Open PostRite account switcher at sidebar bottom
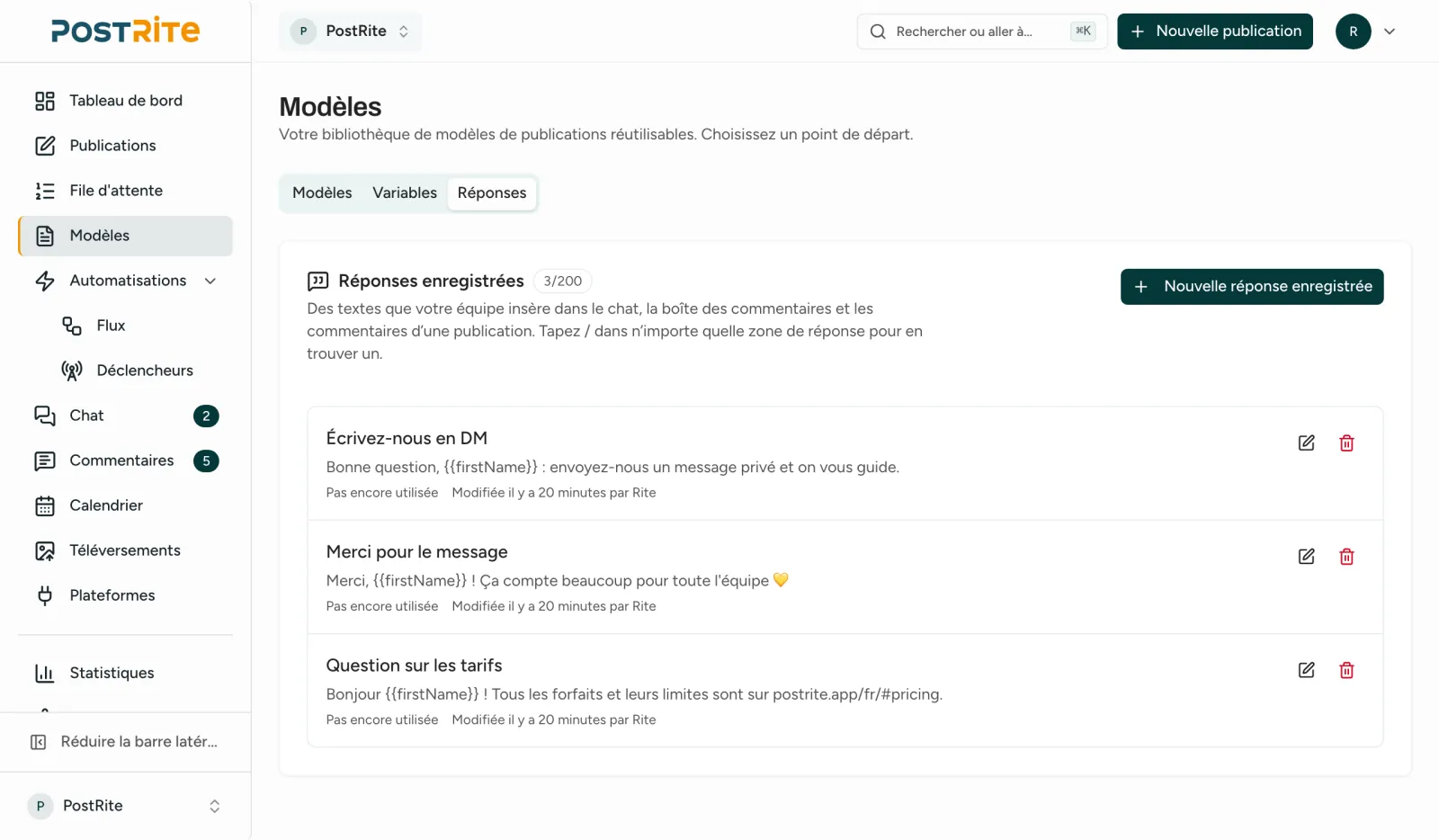The height and width of the screenshot is (840, 1439). [x=125, y=806]
